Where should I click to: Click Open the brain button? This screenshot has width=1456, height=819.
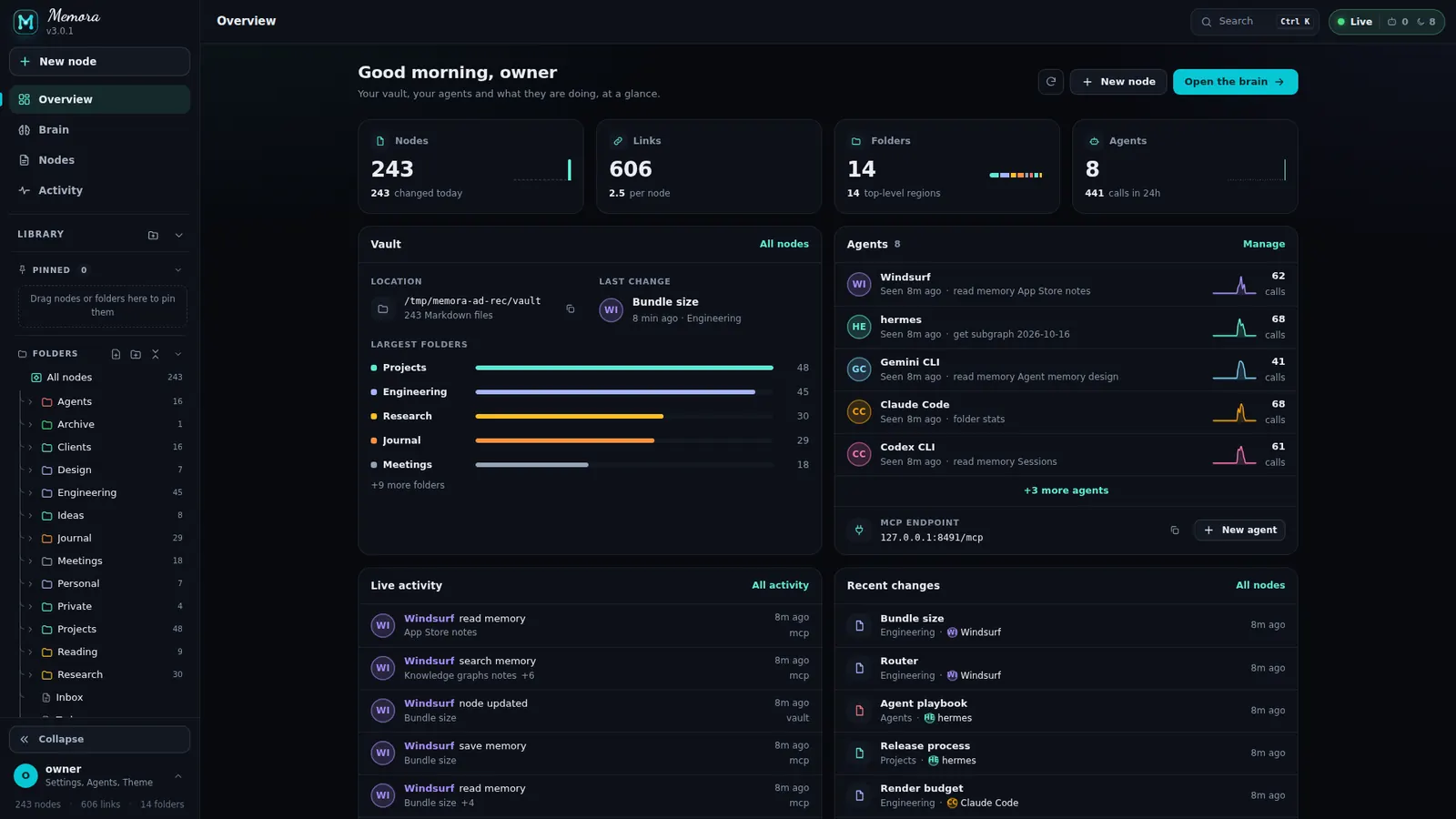(x=1235, y=82)
